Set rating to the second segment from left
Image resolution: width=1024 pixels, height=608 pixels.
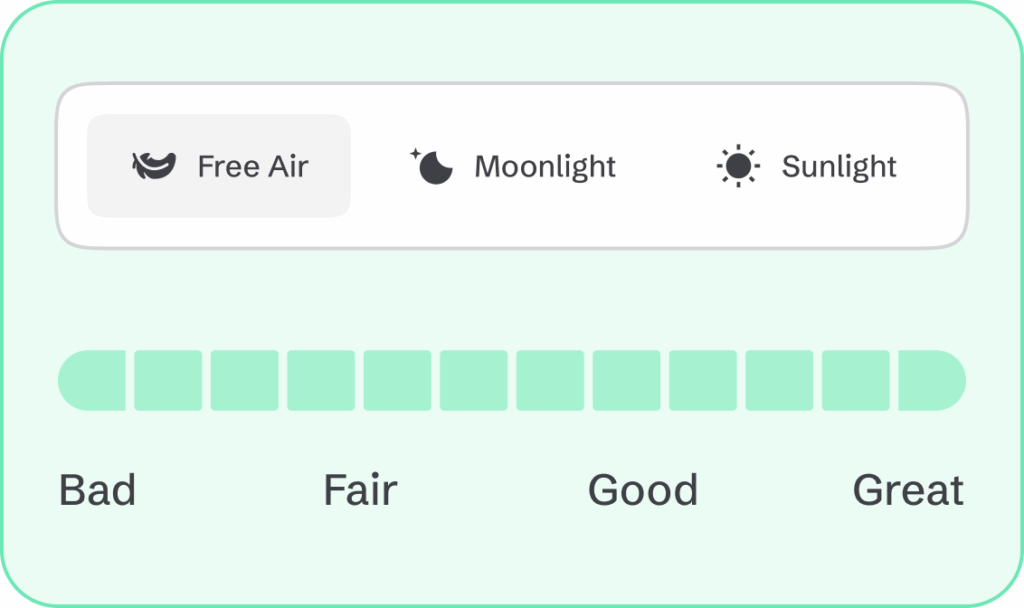pos(168,380)
